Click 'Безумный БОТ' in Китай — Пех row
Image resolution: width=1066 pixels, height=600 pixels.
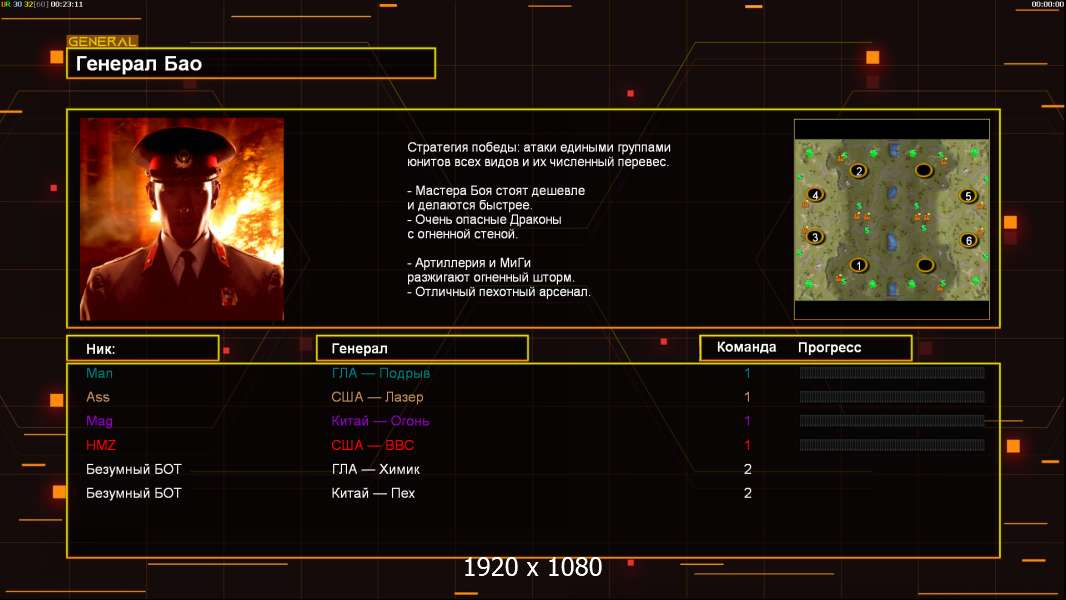point(134,493)
